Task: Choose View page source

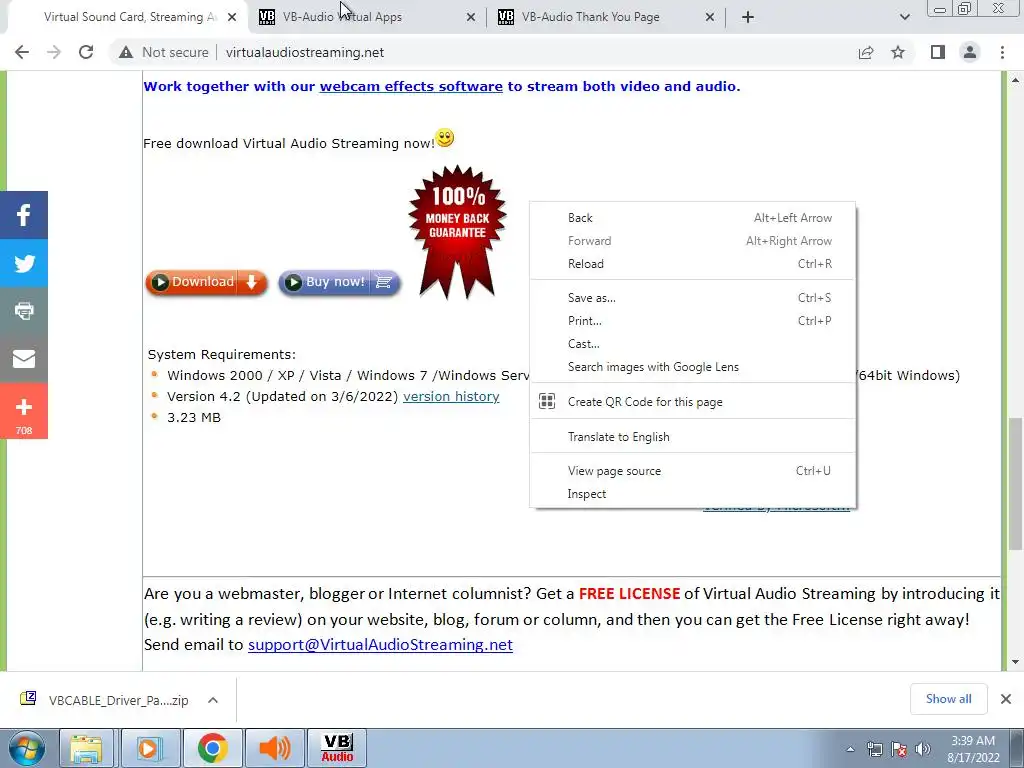Action: coord(693,471)
